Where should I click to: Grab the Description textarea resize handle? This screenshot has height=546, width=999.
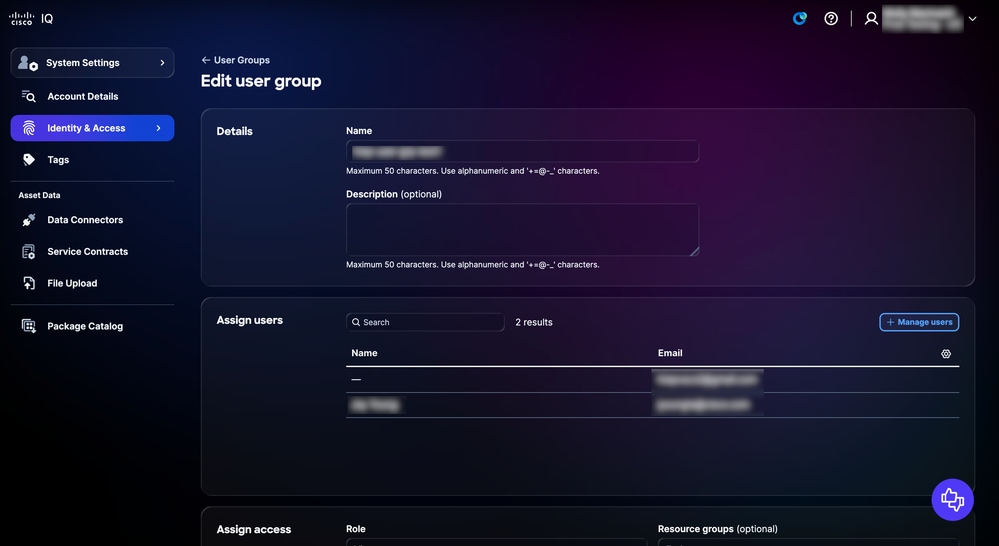[x=694, y=251]
